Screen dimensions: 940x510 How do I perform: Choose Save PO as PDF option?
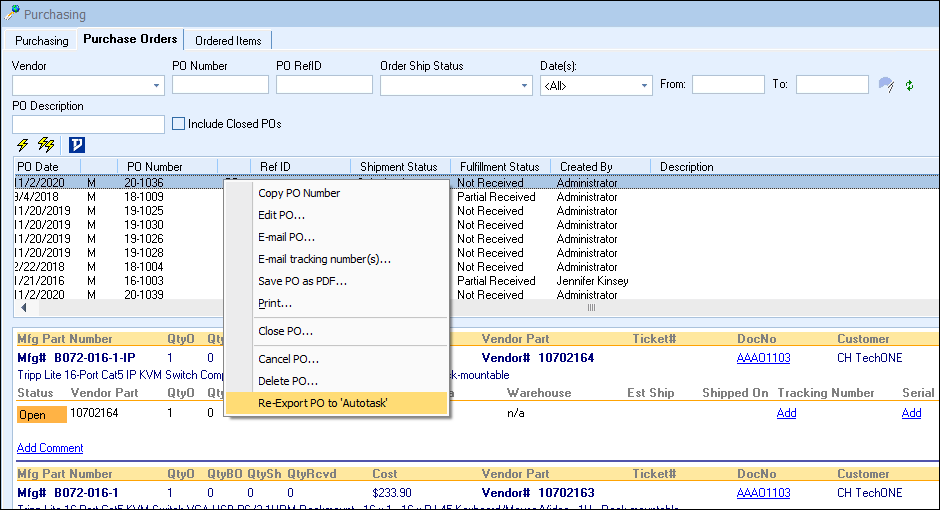coord(302,281)
